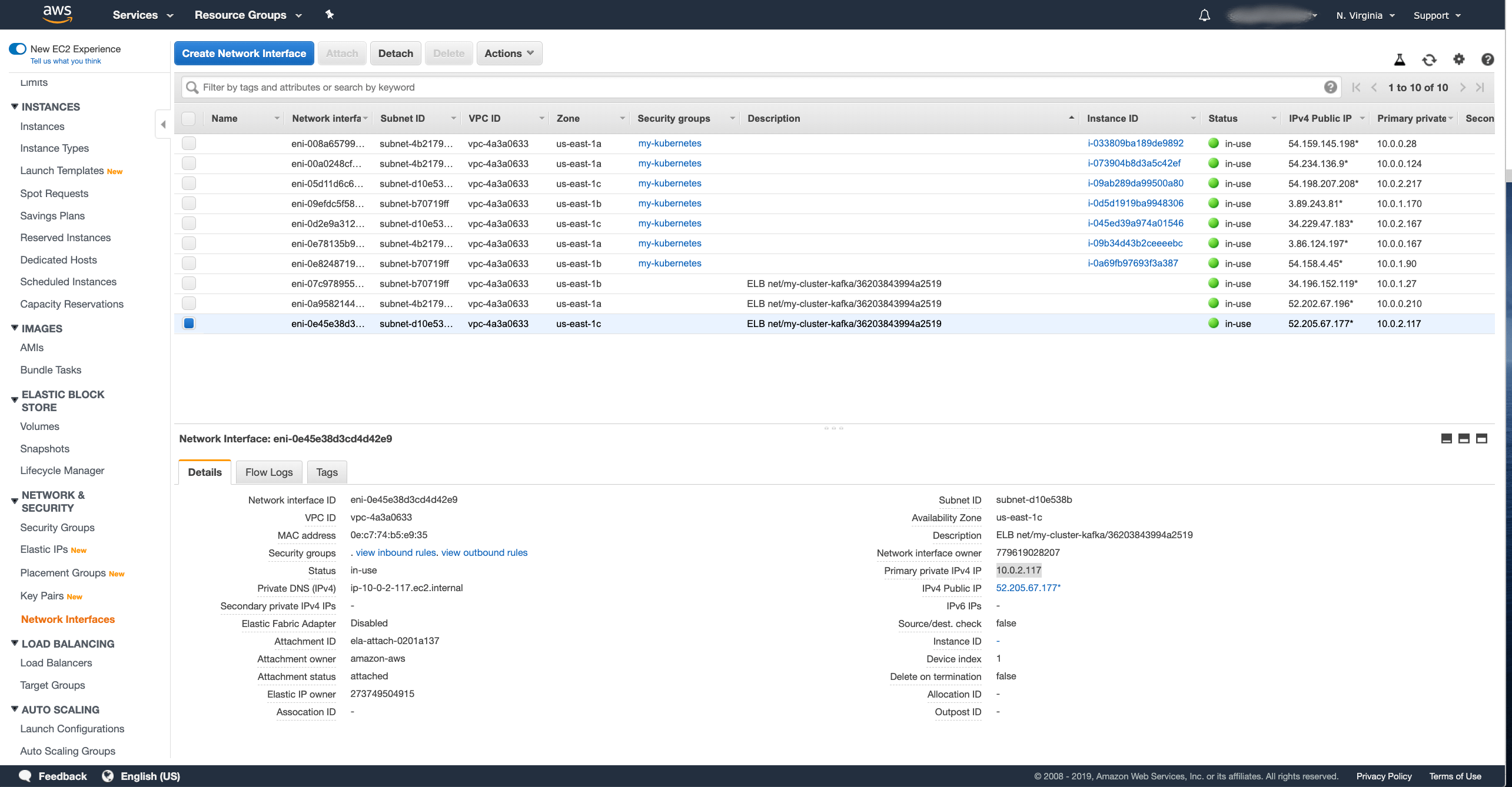Go to the next results page

[x=1463, y=88]
